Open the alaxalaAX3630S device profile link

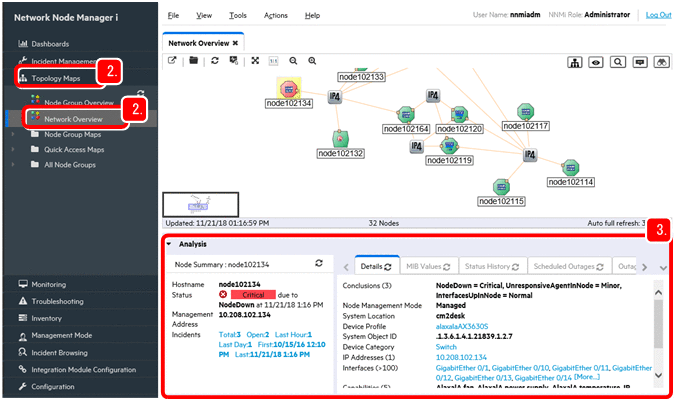coord(464,324)
